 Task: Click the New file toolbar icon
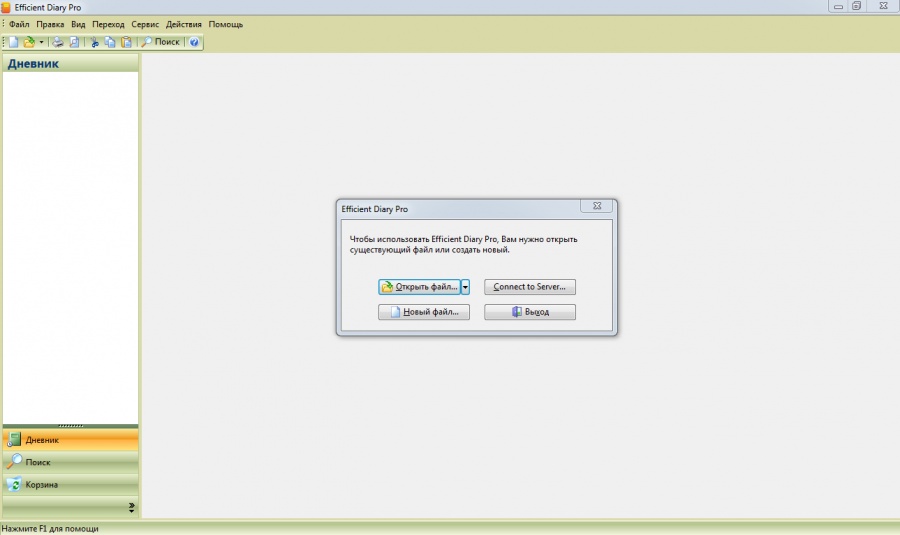point(13,42)
